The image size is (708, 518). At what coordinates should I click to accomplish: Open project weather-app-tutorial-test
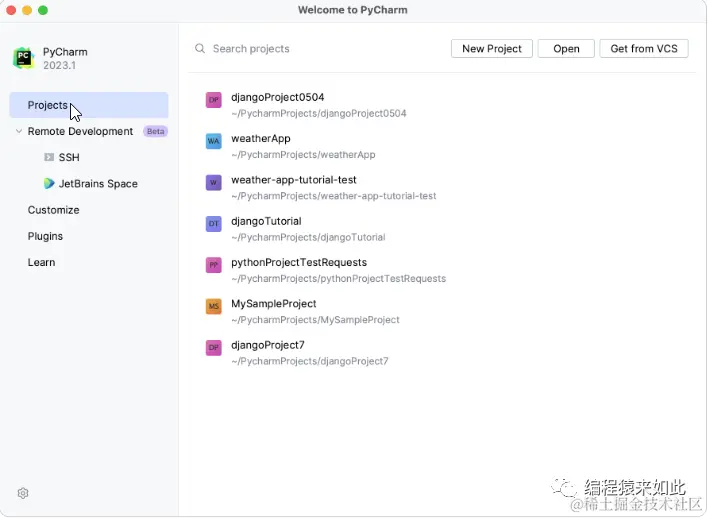coord(293,180)
